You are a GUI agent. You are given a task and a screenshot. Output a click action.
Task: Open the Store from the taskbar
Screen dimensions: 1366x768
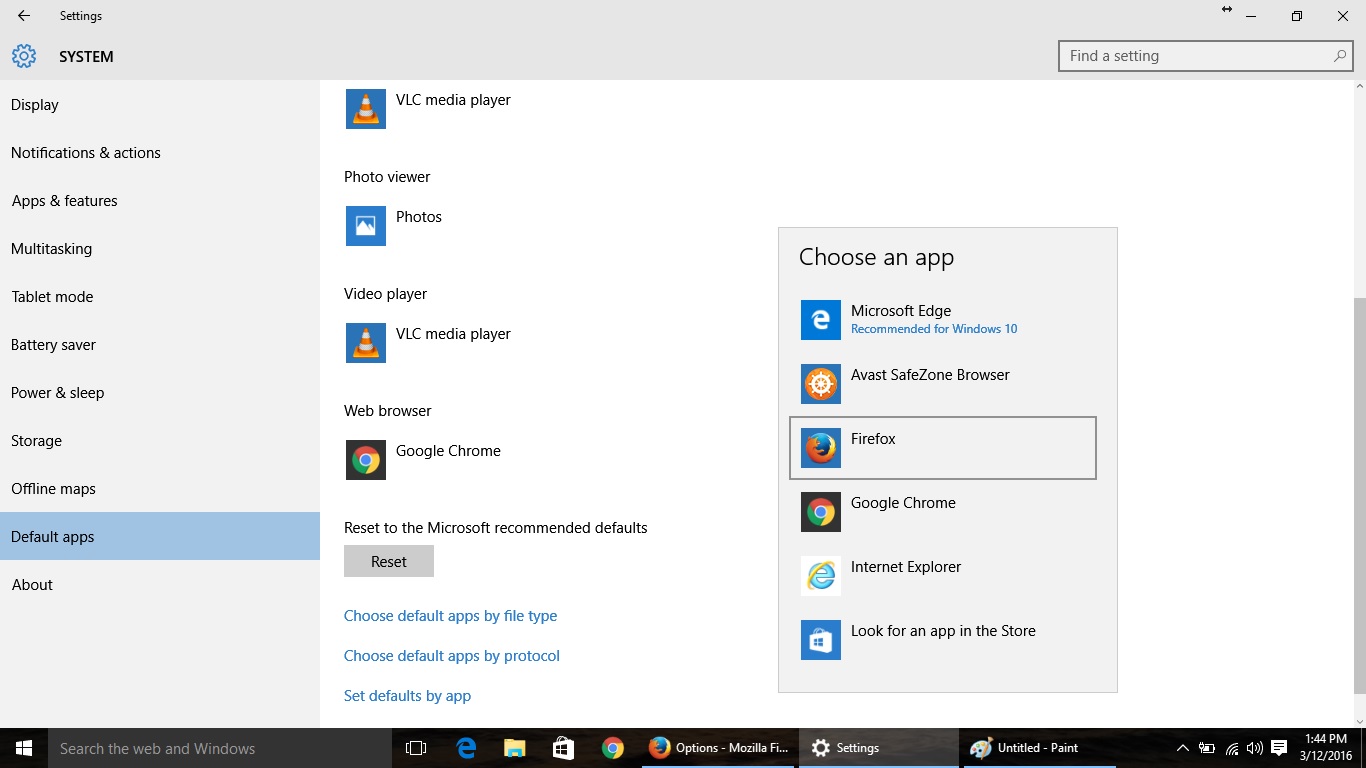(x=563, y=748)
